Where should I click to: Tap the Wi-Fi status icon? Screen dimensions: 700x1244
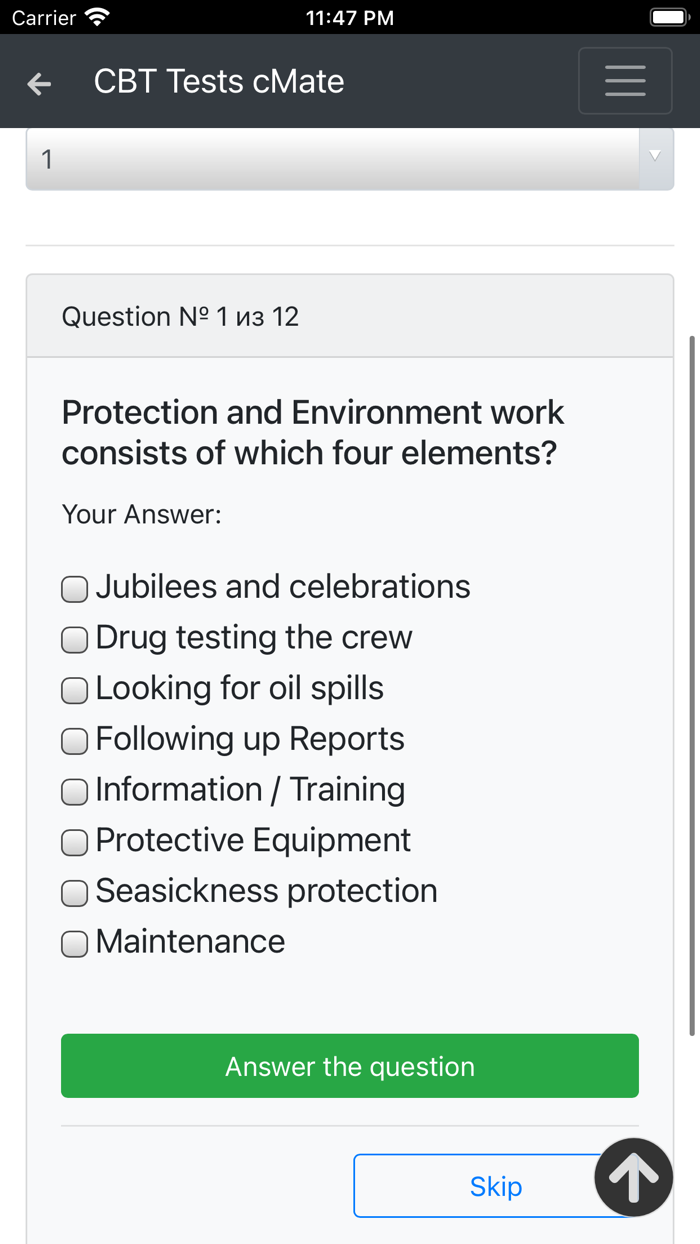97,17
